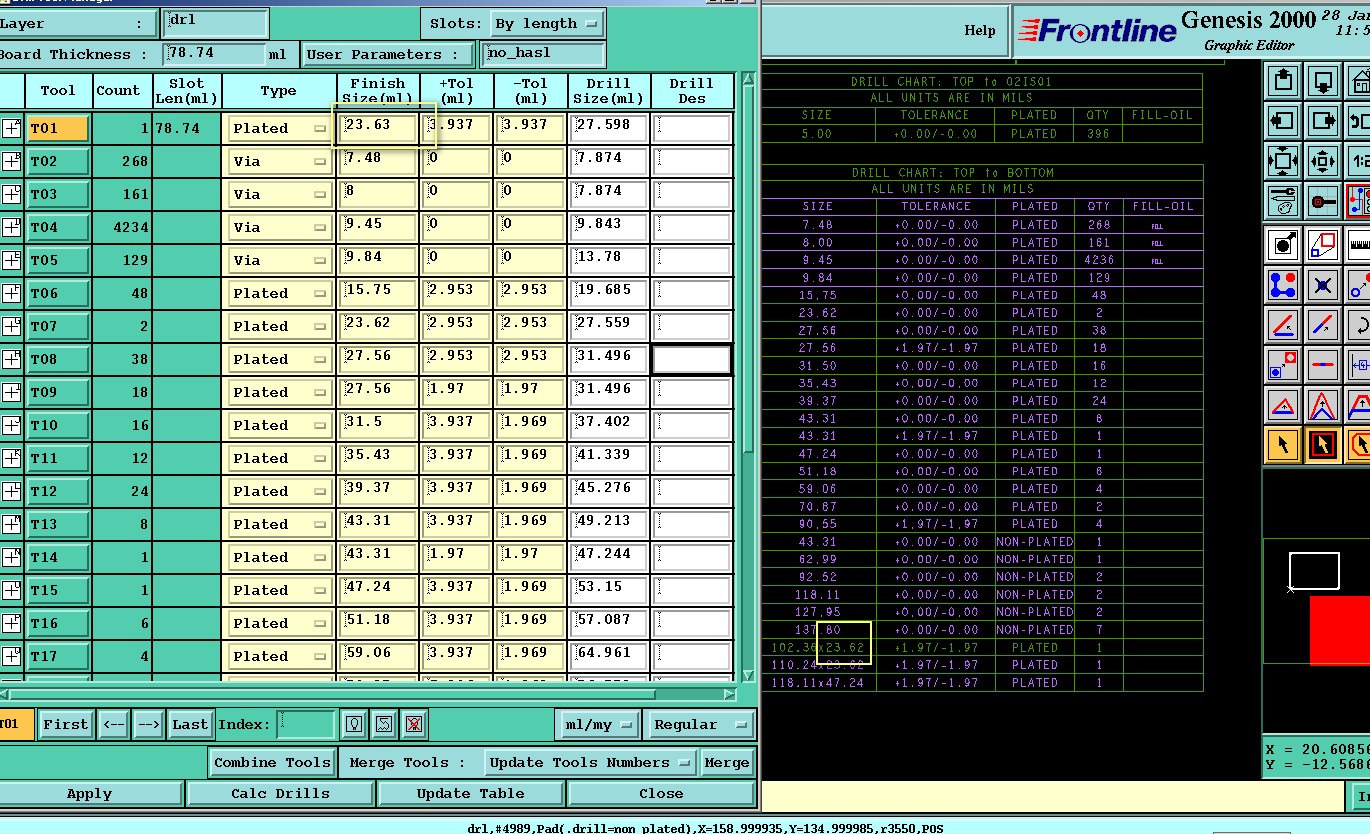Image resolution: width=1370 pixels, height=834 pixels.
Task: Open the Via type dropdown for T02
Action: point(280,161)
